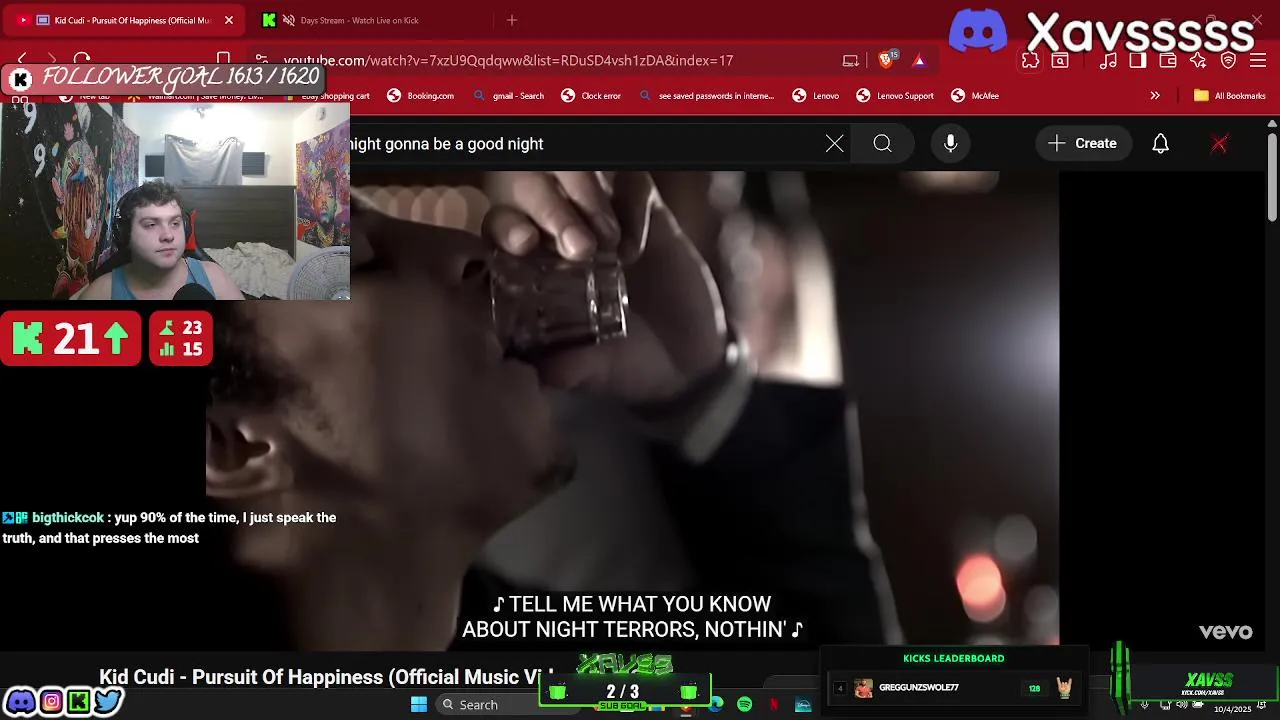The height and width of the screenshot is (720, 1280).
Task: Open the Lenovo bookmark
Action: pos(816,96)
